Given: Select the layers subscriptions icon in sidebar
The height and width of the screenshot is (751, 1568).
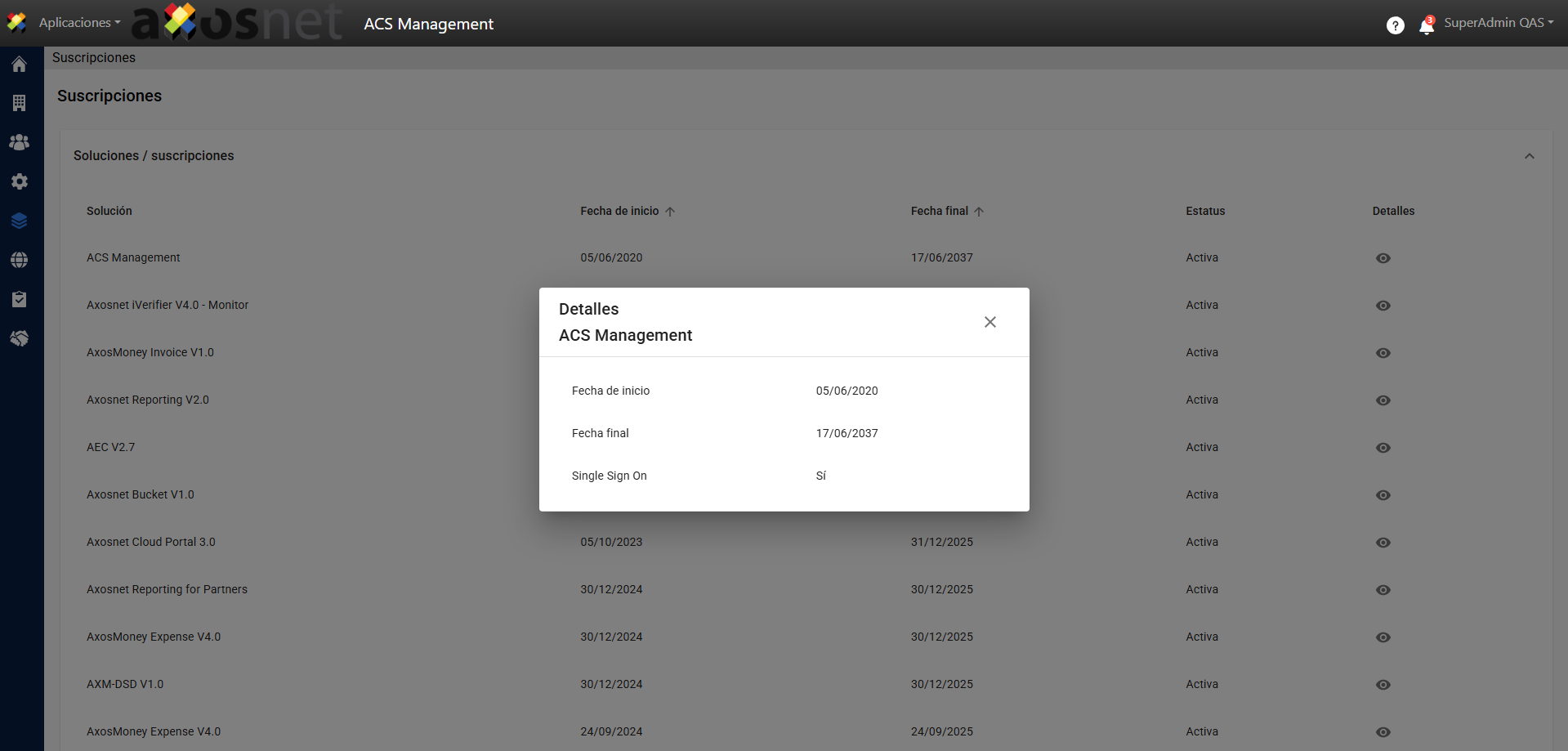Looking at the screenshot, I should pos(20,221).
